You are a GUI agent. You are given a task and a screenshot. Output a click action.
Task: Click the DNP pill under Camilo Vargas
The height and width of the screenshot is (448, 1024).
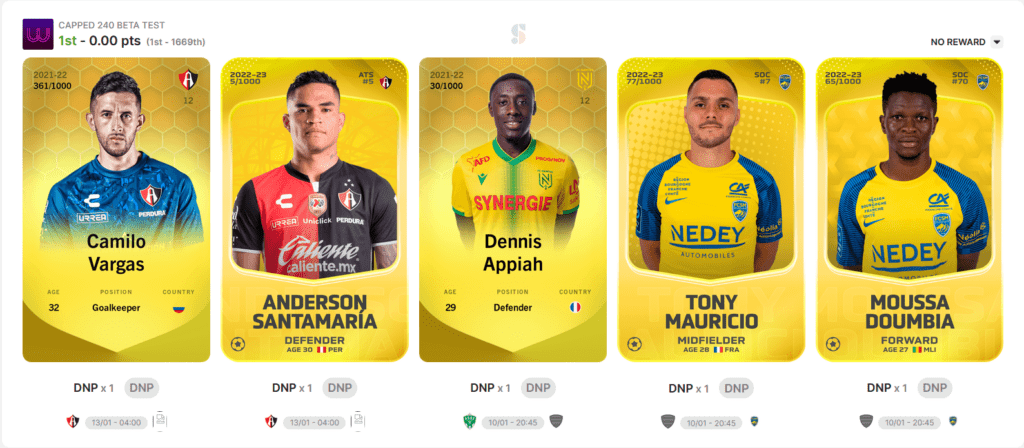tap(141, 388)
